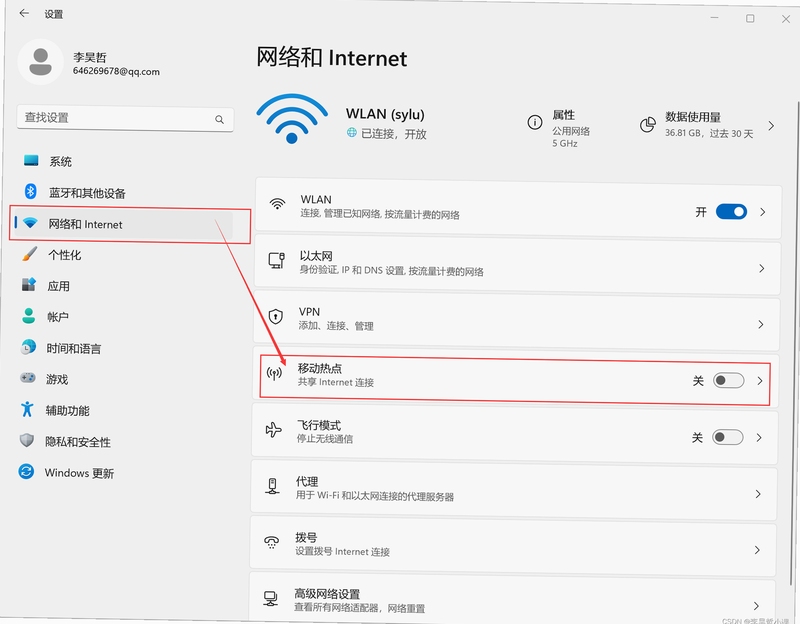This screenshot has height=624, width=800.
Task: Click the large blue Wi-Fi status icon
Action: (292, 118)
